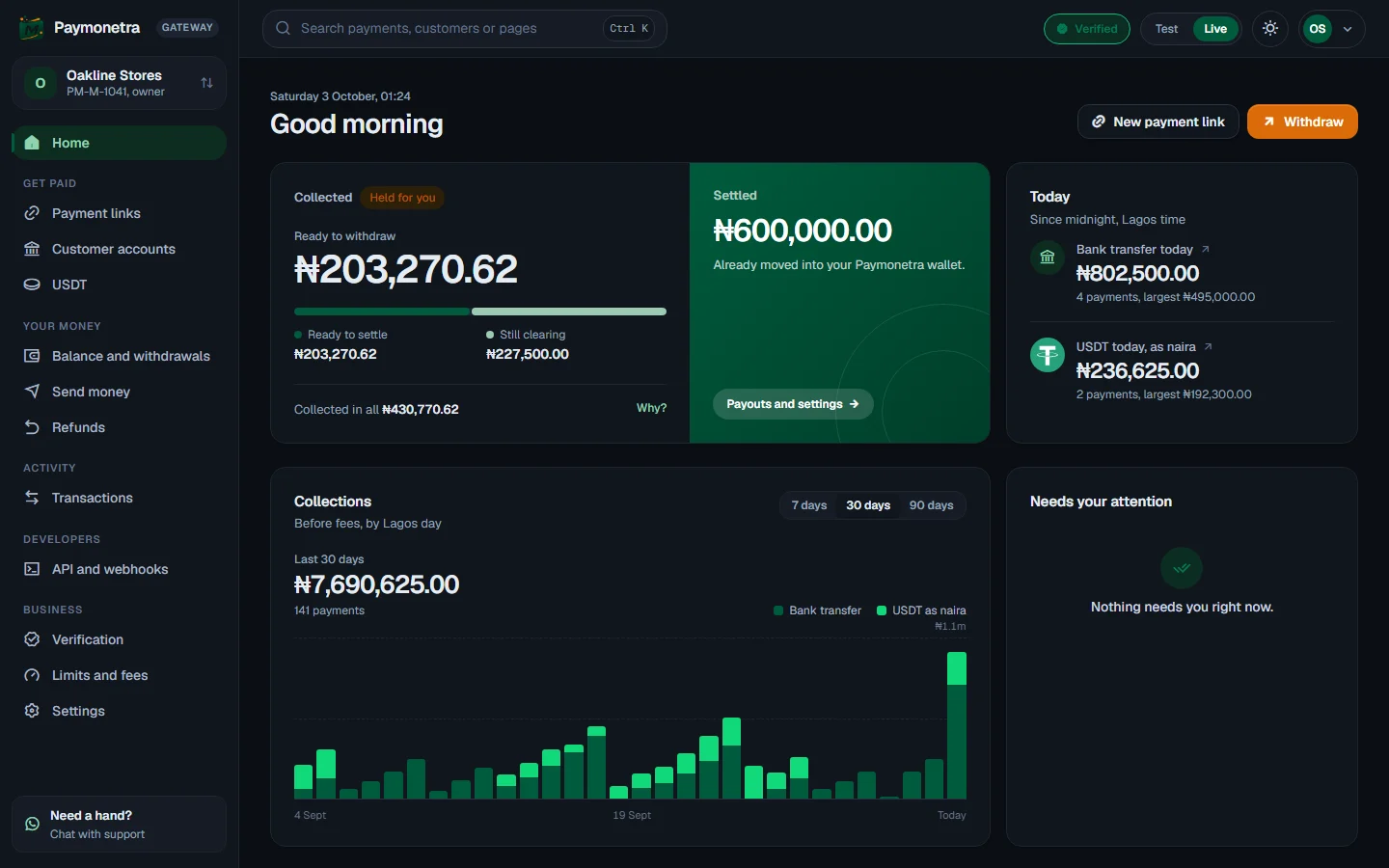The width and height of the screenshot is (1389, 868).
Task: Click the API and webhooks terminal icon
Action: tap(32, 569)
